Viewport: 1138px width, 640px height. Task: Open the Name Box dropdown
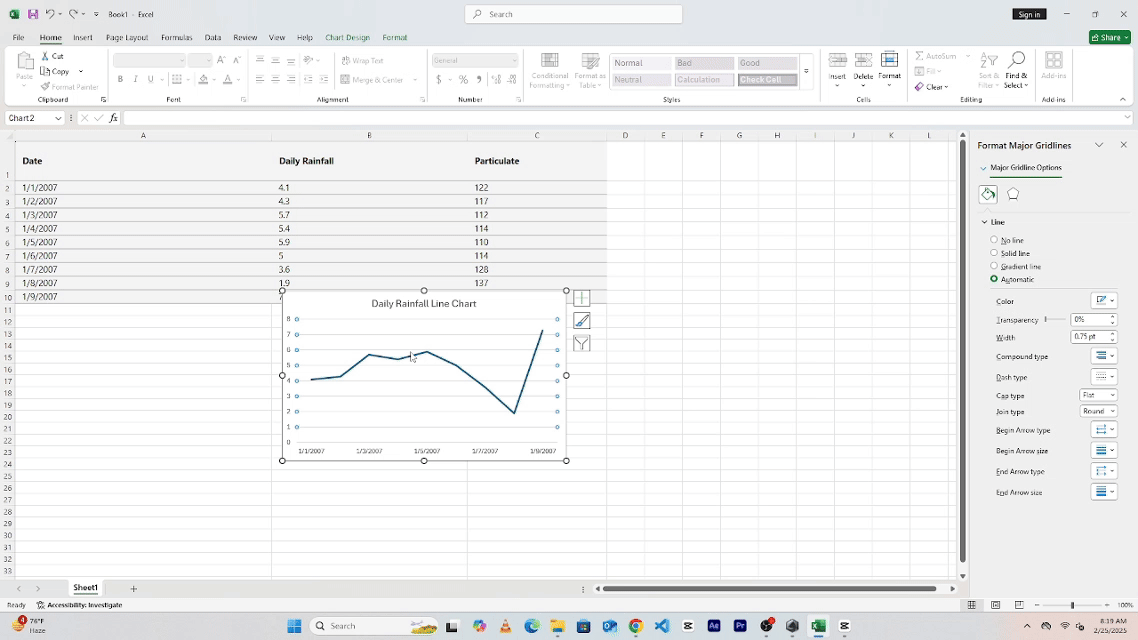point(58,118)
